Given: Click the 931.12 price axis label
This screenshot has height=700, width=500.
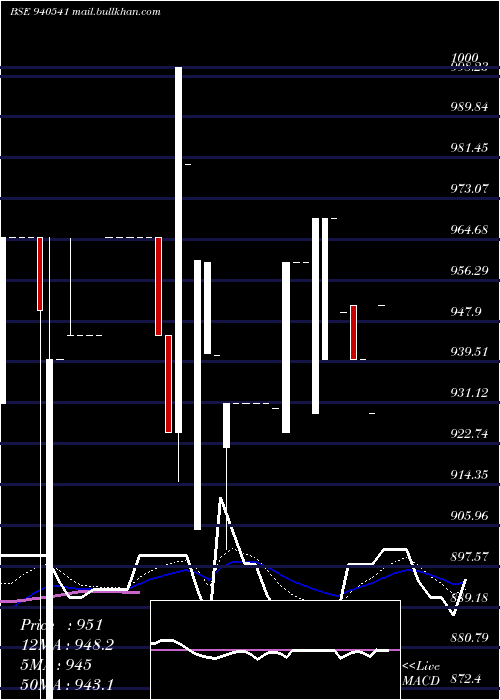Looking at the screenshot, I should point(469,393).
